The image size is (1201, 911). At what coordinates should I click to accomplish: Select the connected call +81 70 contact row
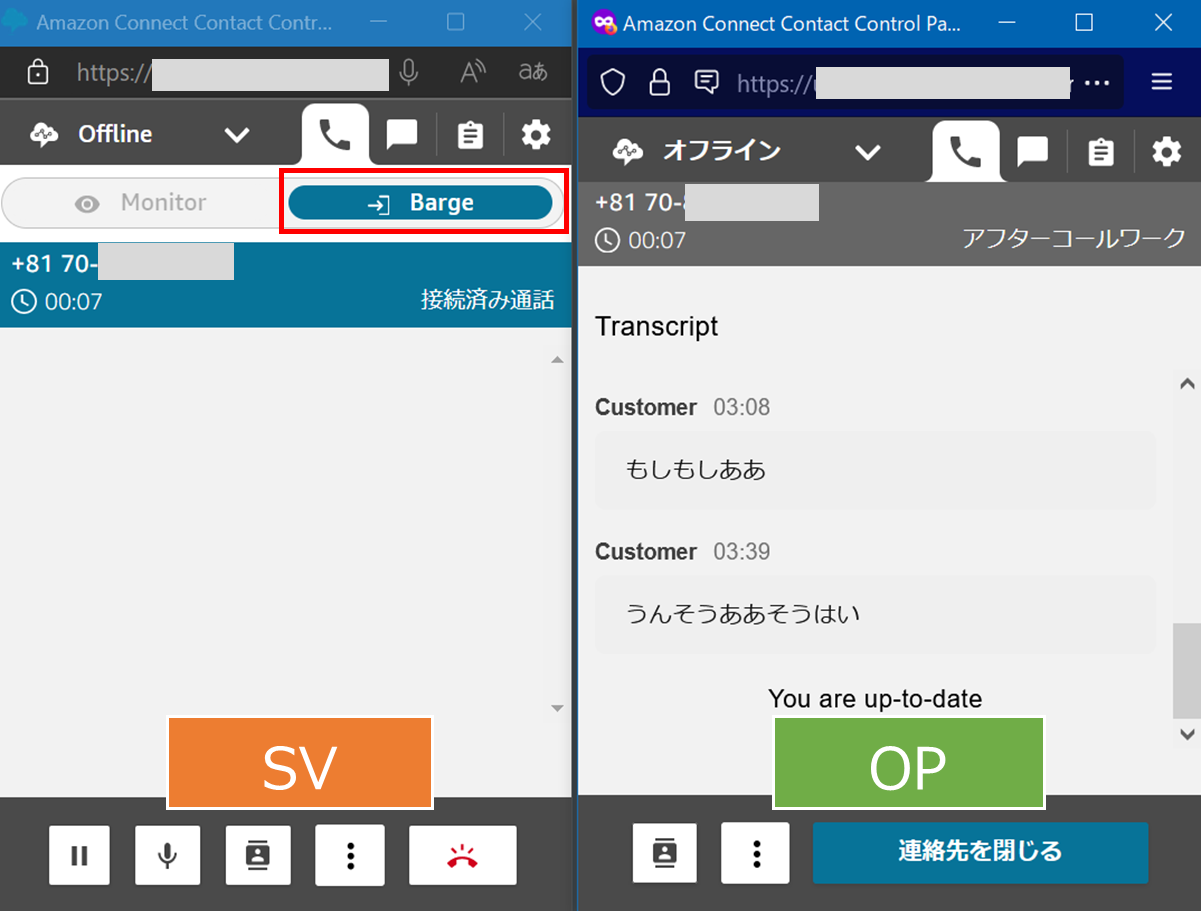(285, 284)
